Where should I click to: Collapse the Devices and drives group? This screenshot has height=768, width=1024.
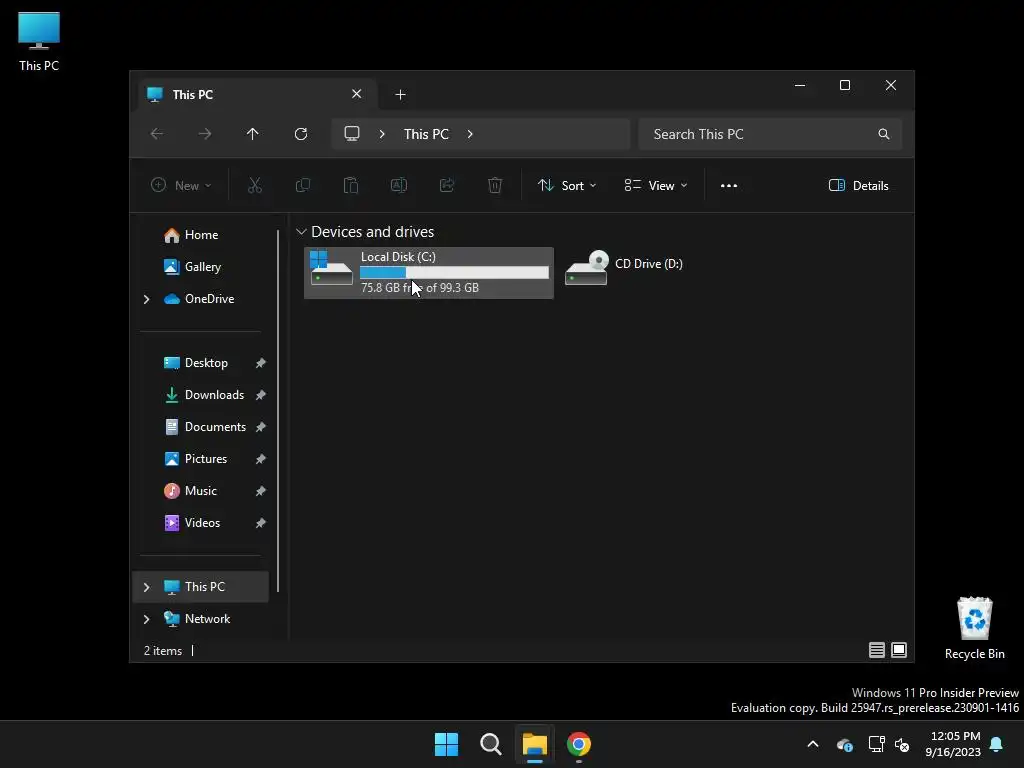point(302,232)
